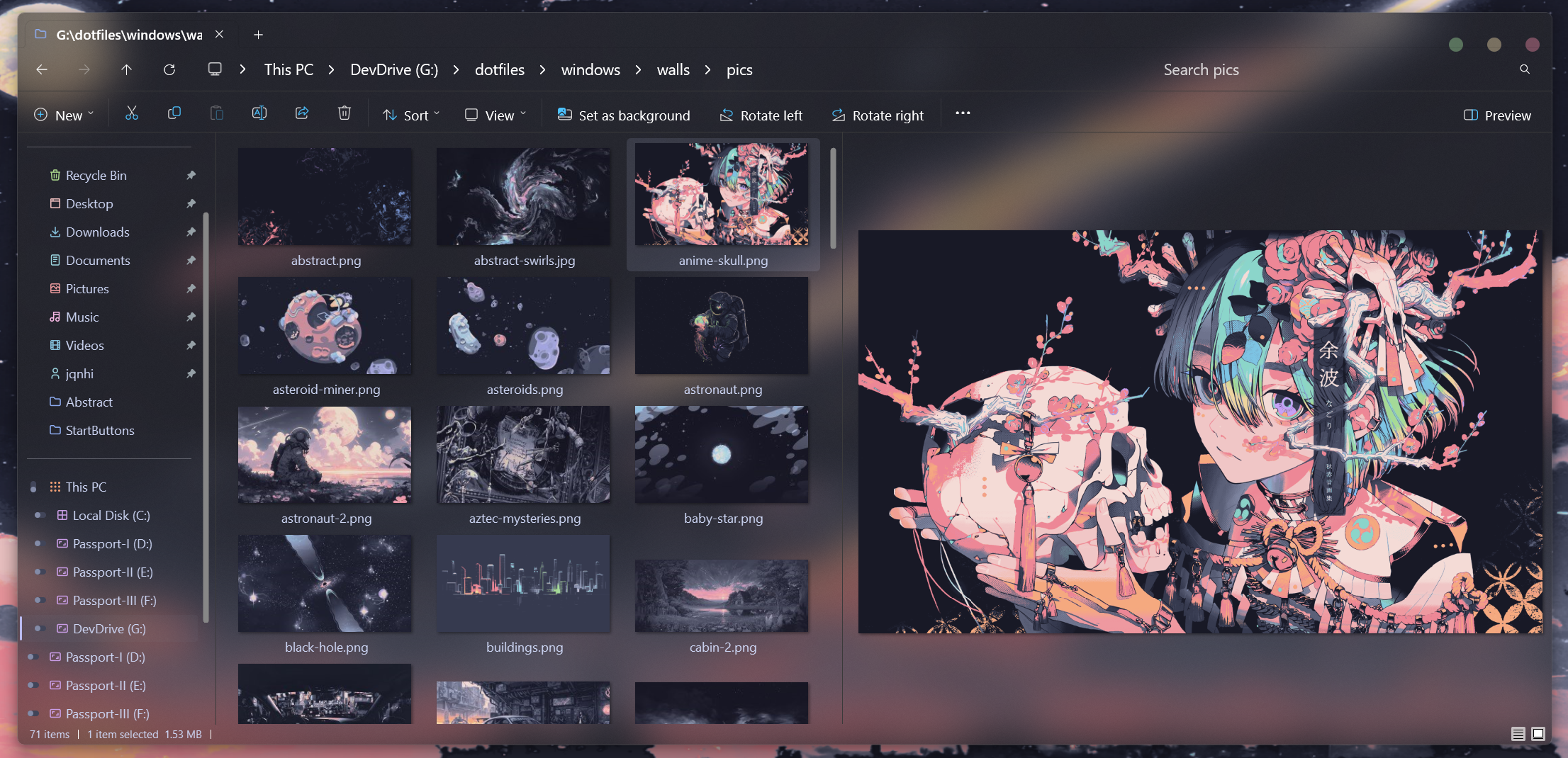This screenshot has height=758, width=1568.
Task: Open Videos in quick access
Action: click(84, 346)
